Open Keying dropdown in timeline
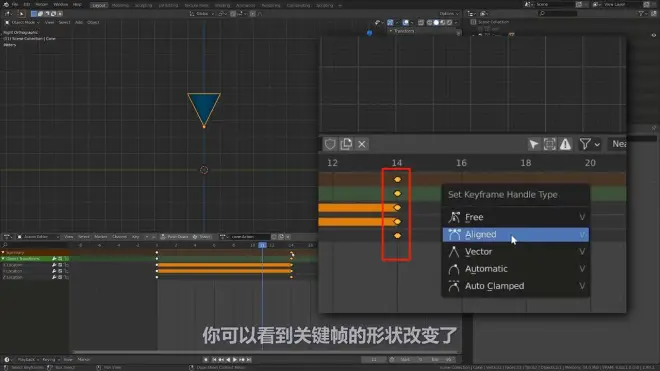 click(x=50, y=360)
